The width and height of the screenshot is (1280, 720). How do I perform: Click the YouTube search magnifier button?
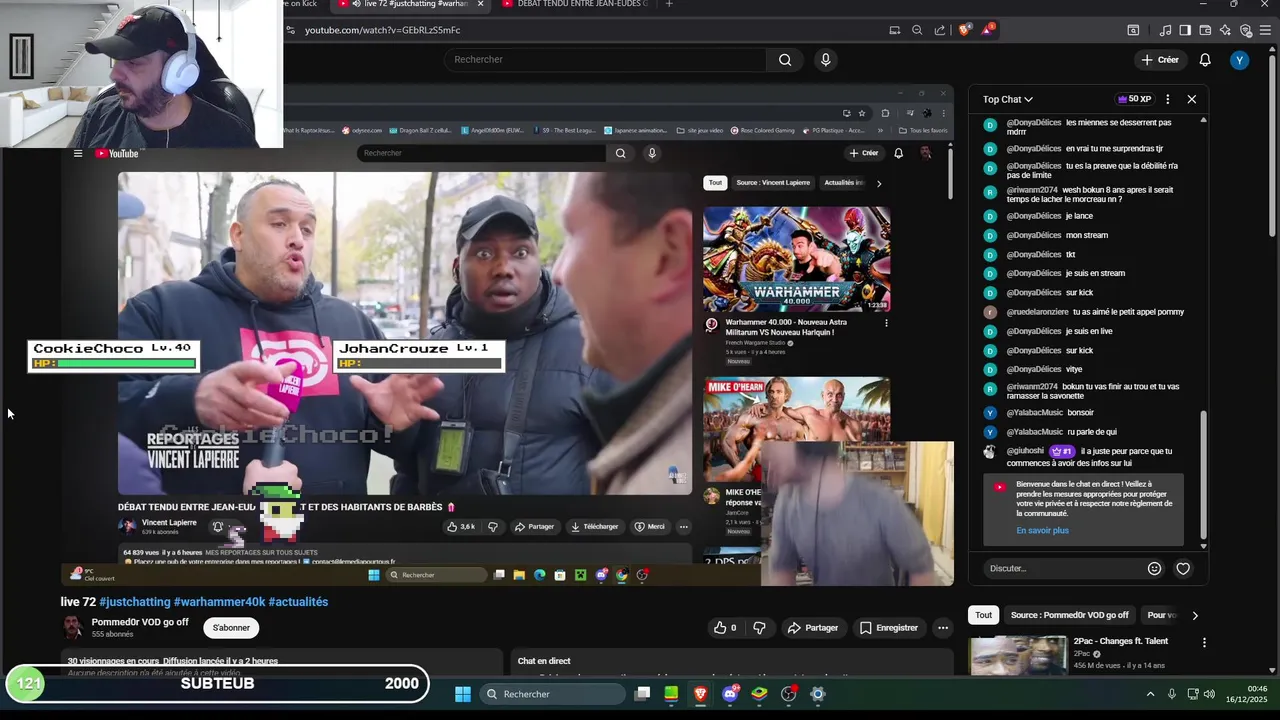(785, 60)
